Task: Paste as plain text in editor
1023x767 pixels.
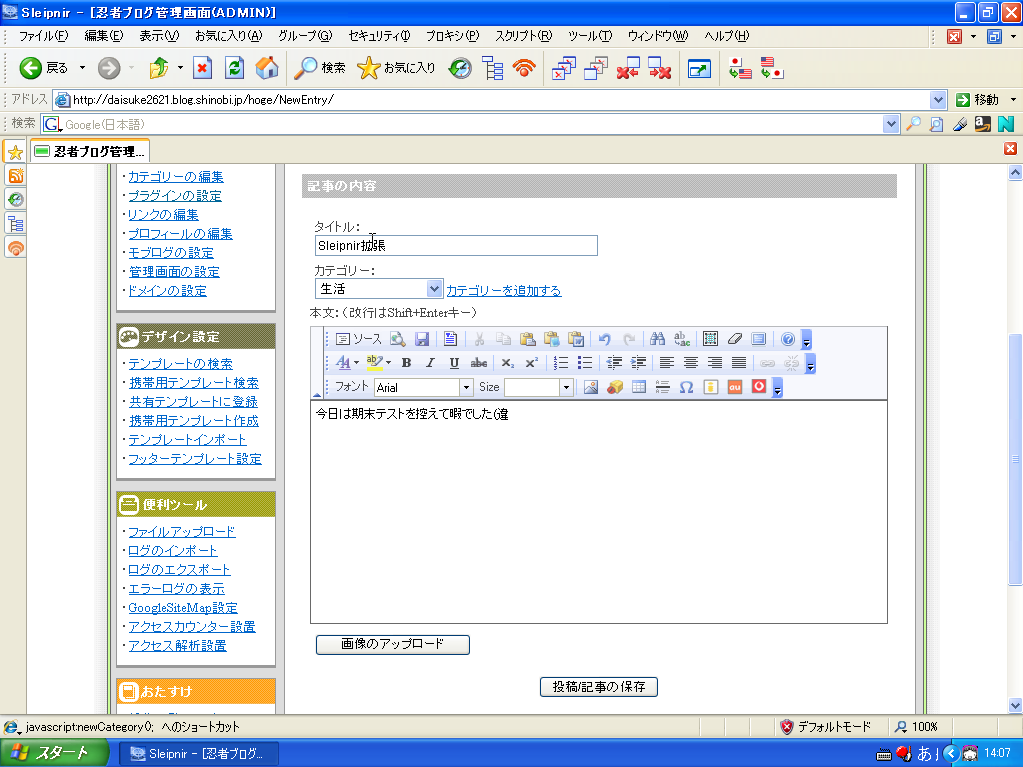Action: point(551,338)
